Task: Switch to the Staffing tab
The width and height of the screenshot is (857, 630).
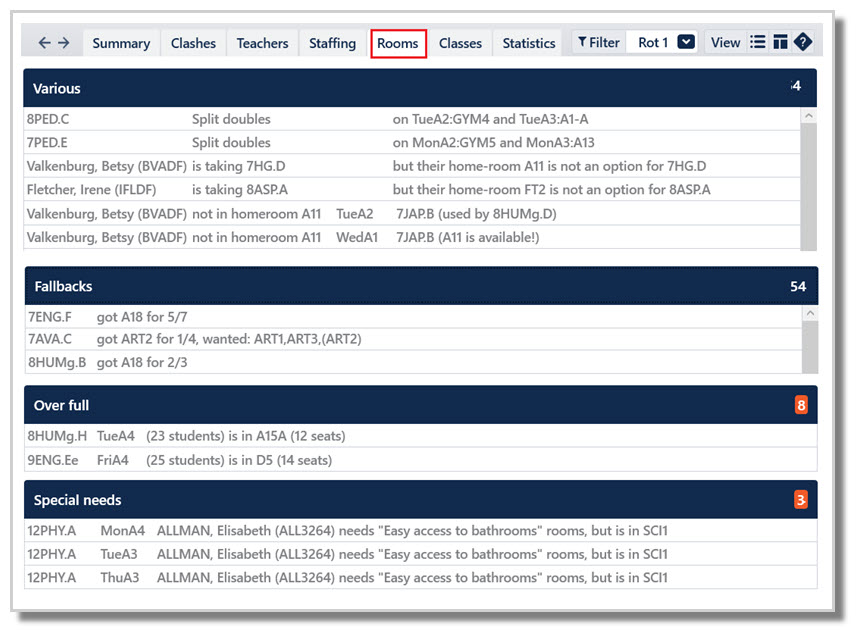Action: pos(332,43)
